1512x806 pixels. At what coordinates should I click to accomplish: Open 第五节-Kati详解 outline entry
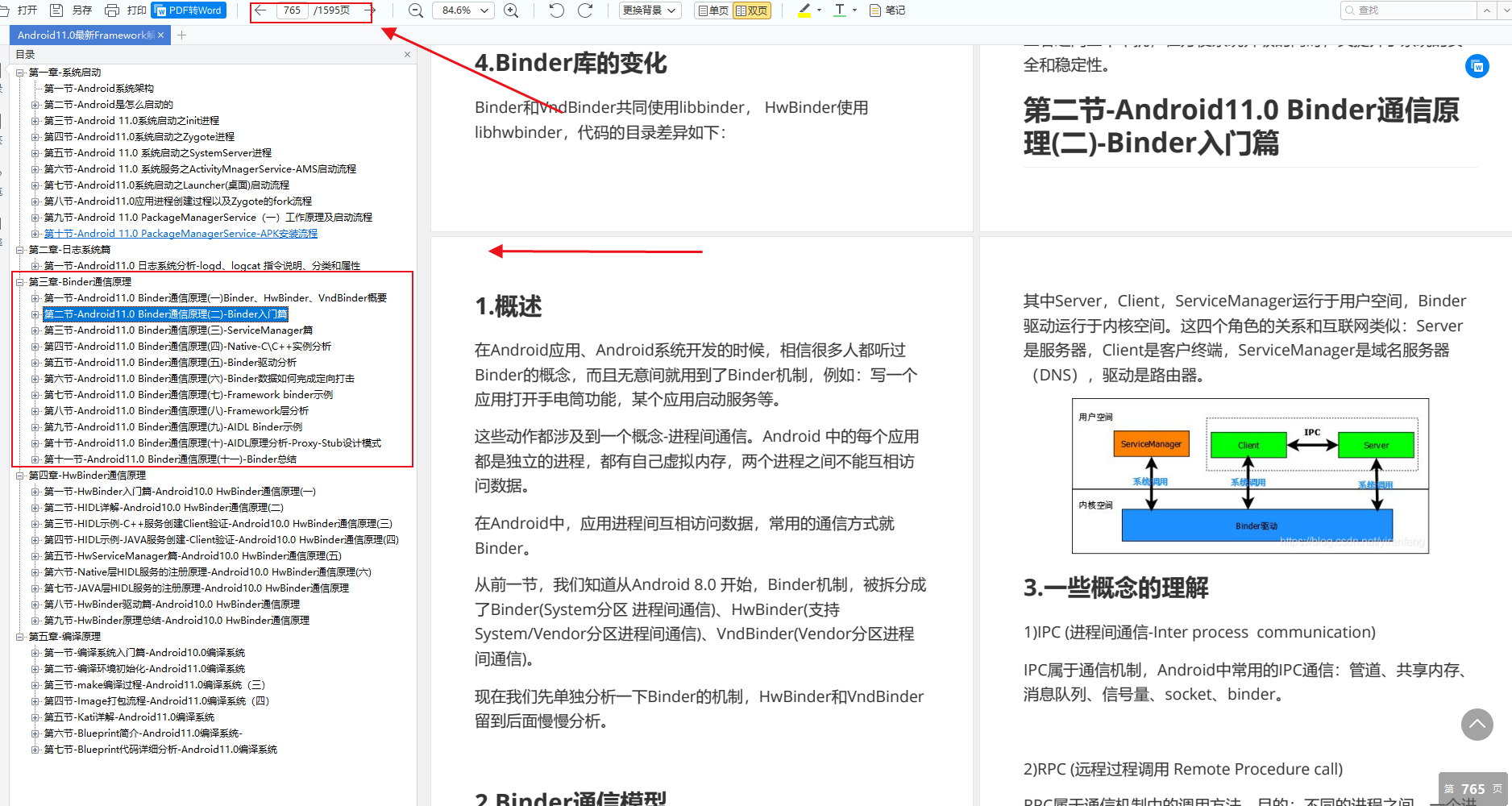(x=130, y=717)
